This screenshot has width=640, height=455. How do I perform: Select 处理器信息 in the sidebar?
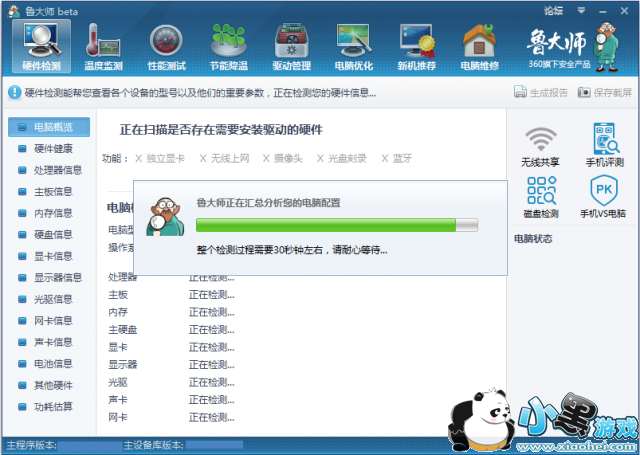[x=49, y=170]
